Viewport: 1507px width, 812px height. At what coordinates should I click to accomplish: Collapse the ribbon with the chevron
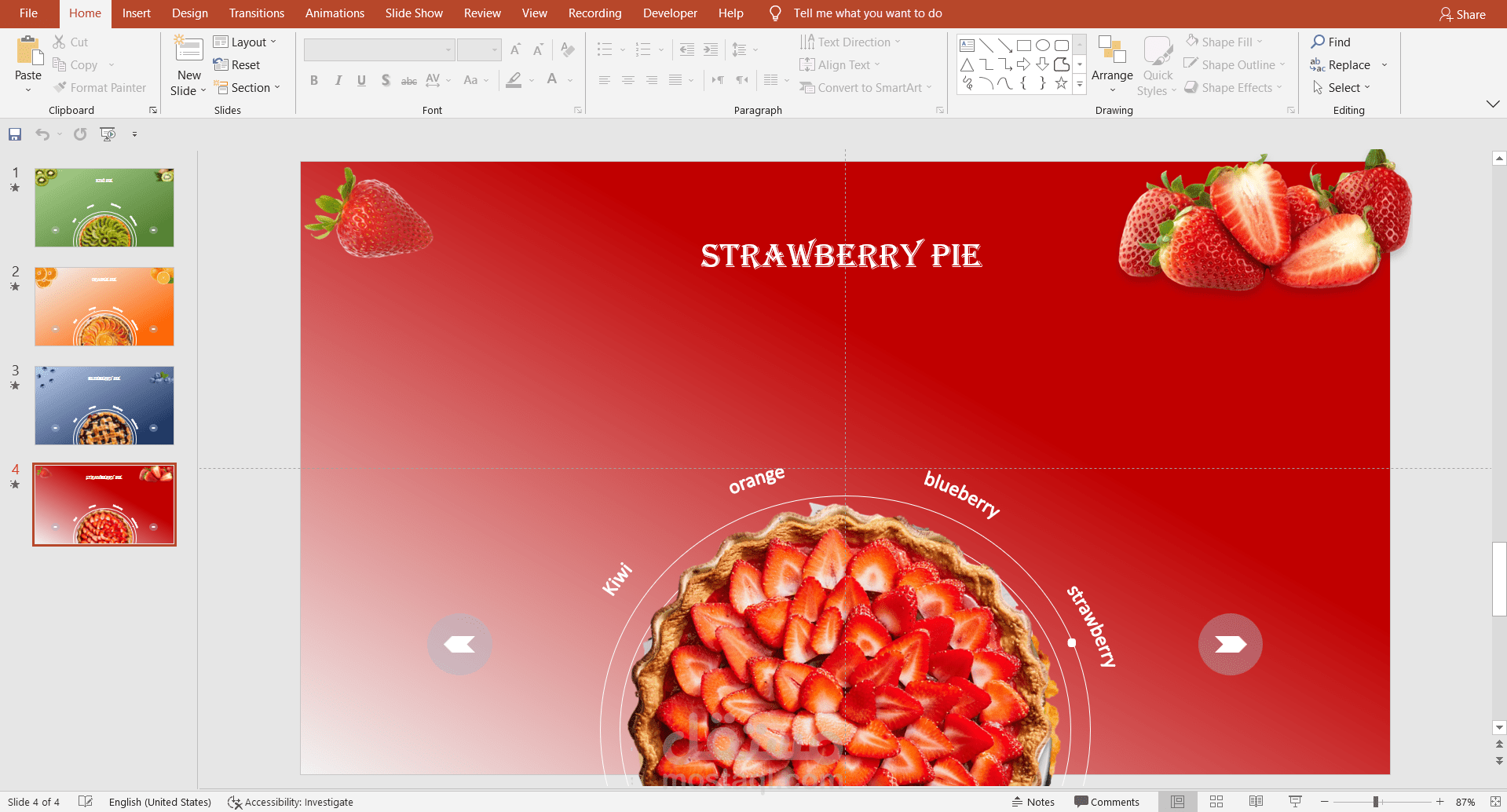pyautogui.click(x=1493, y=104)
